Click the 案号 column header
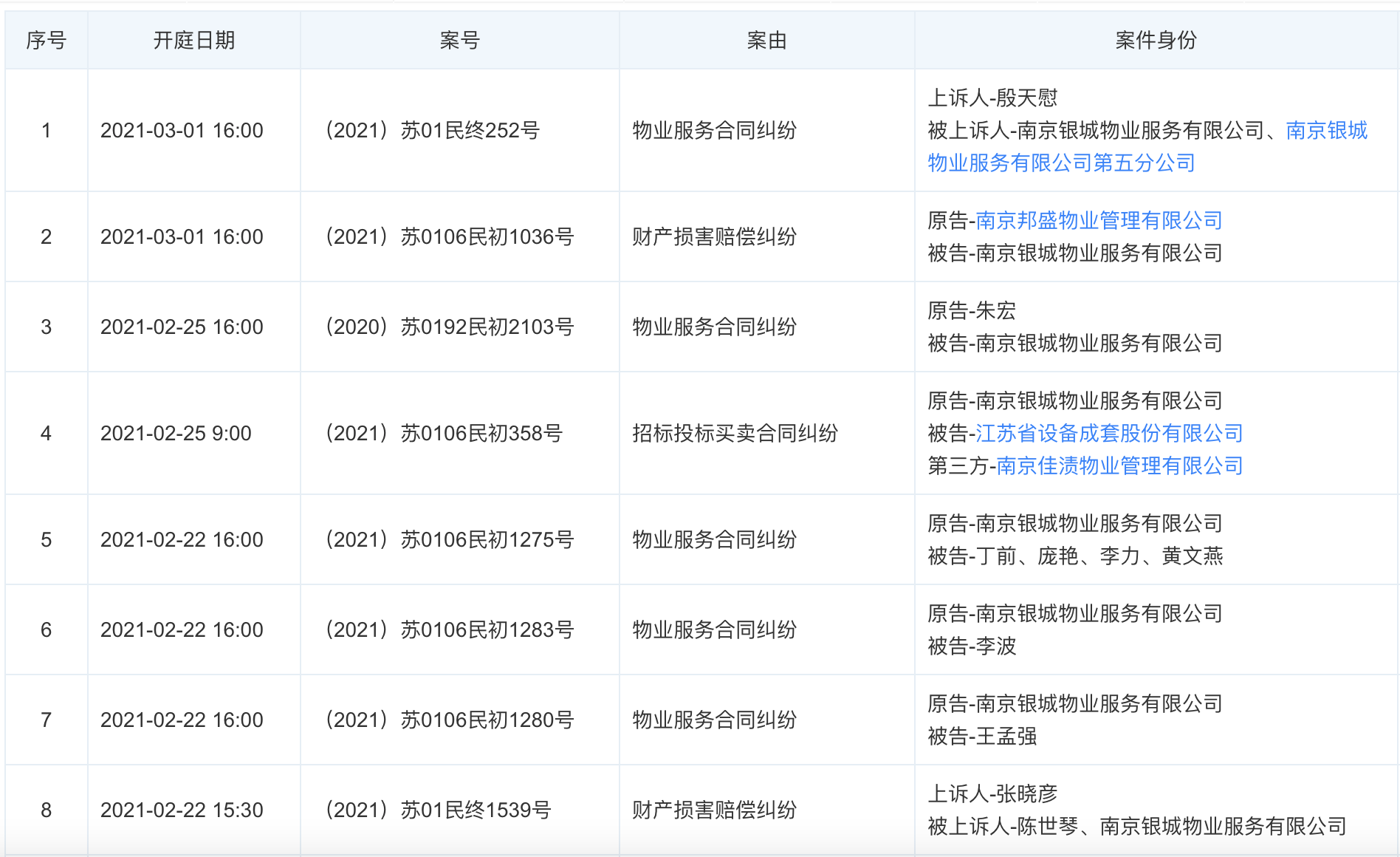This screenshot has width=1400, height=857. pyautogui.click(x=460, y=40)
